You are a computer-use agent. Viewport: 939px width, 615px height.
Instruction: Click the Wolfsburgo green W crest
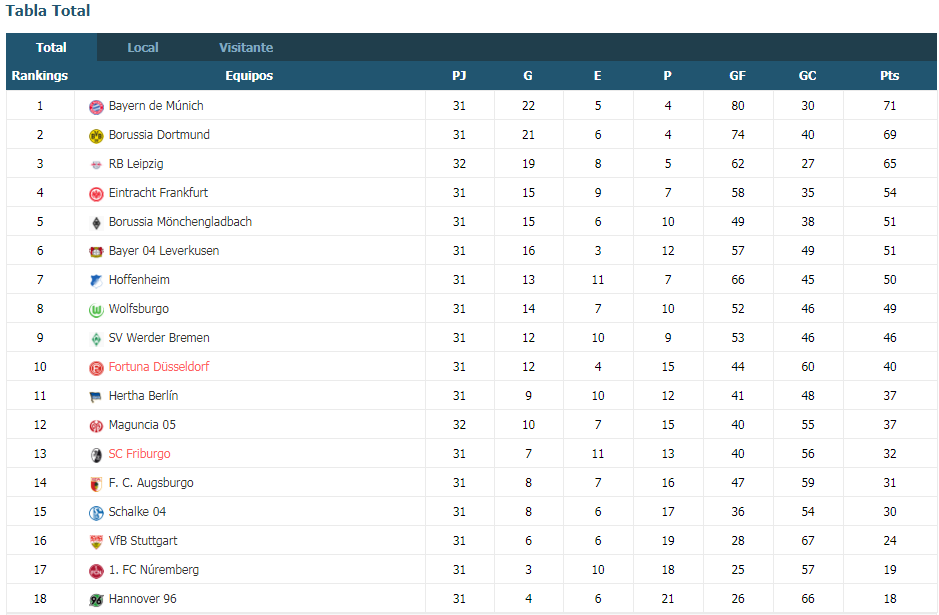click(96, 310)
